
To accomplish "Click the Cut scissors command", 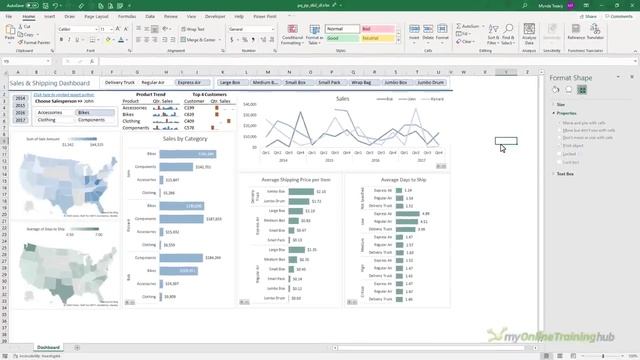I will (x=24, y=27).
